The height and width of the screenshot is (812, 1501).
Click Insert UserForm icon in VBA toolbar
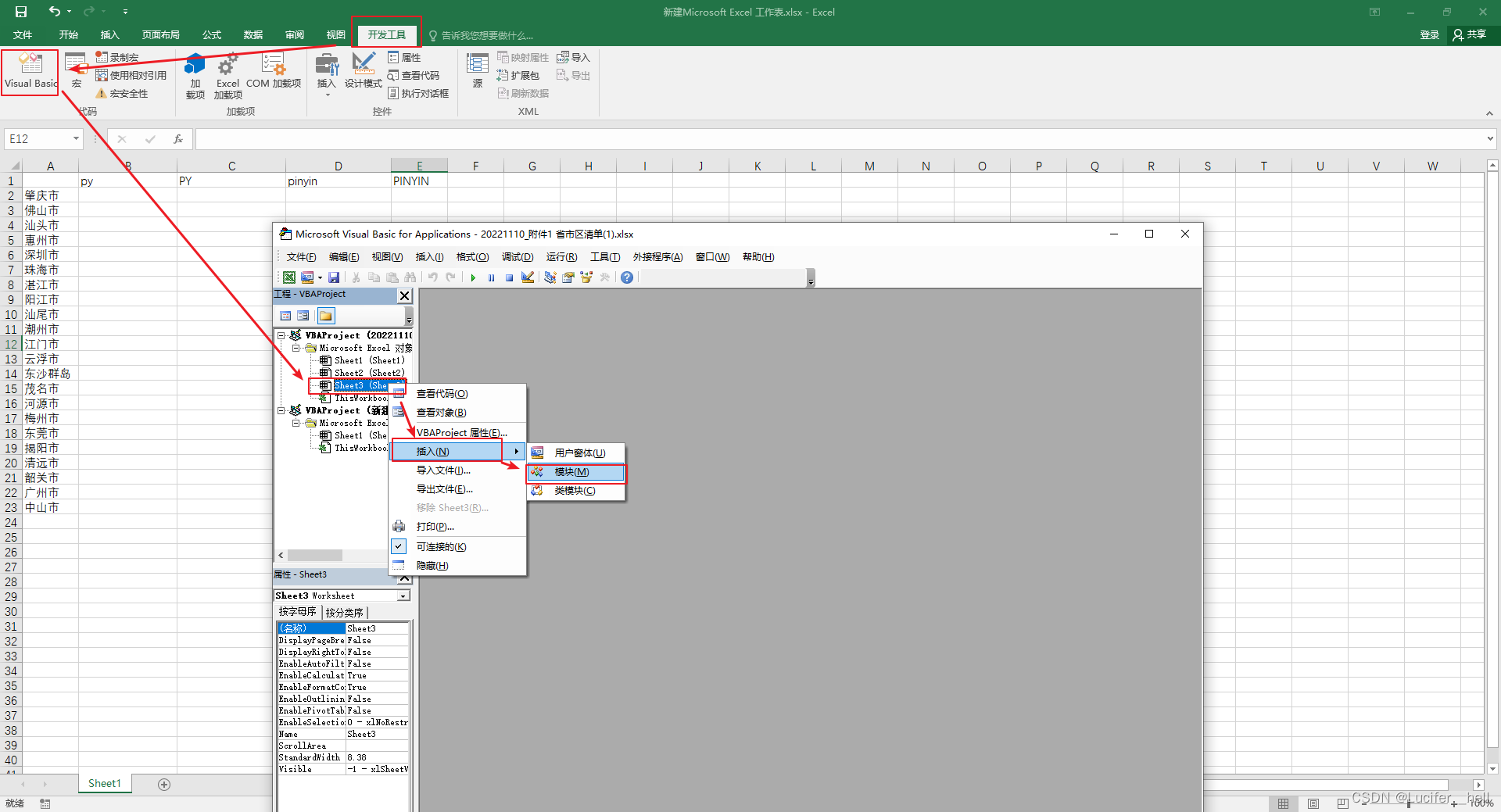[x=307, y=277]
